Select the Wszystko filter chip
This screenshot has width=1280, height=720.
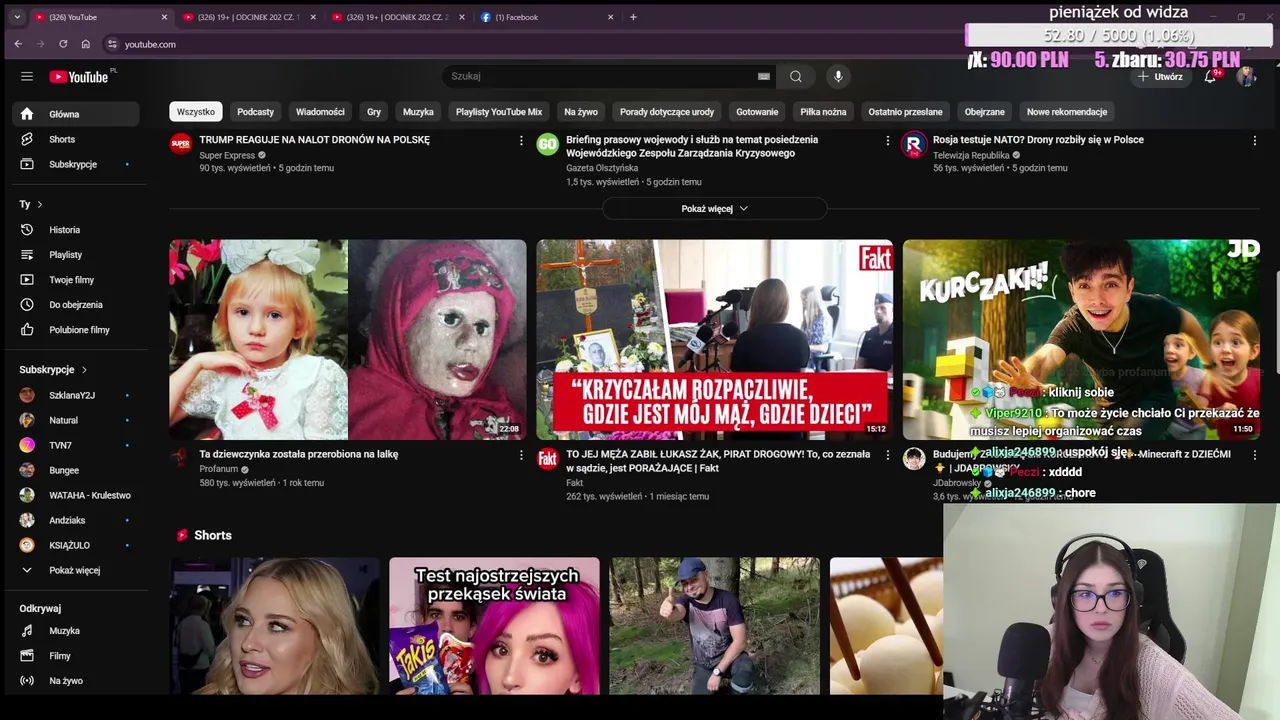tap(196, 112)
